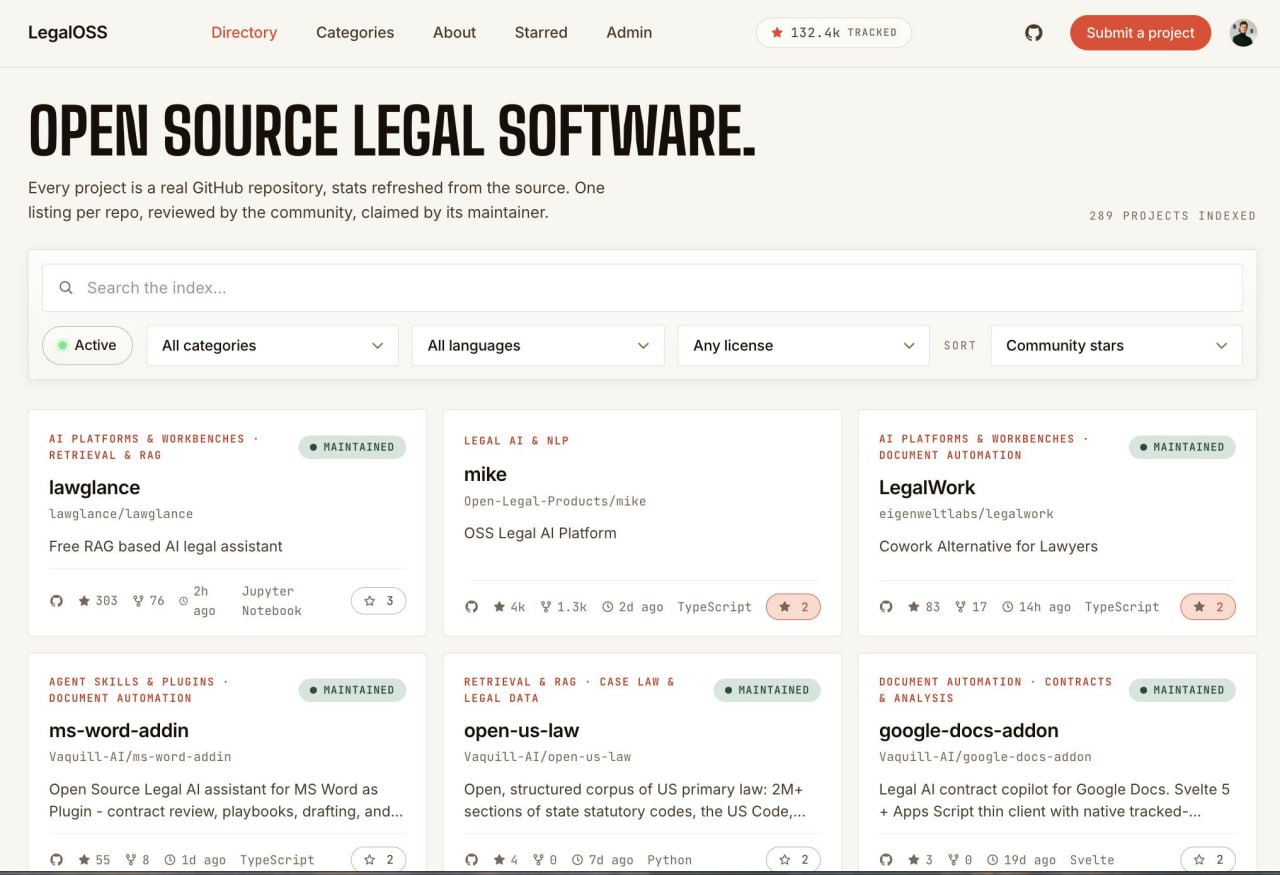1280x875 pixels.
Task: Open open-us-law card's GitHub icon
Action: pos(471,860)
